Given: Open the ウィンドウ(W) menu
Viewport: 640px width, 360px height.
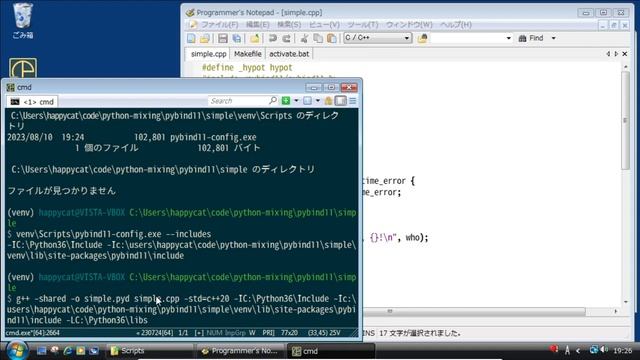Looking at the screenshot, I should pos(409,25).
